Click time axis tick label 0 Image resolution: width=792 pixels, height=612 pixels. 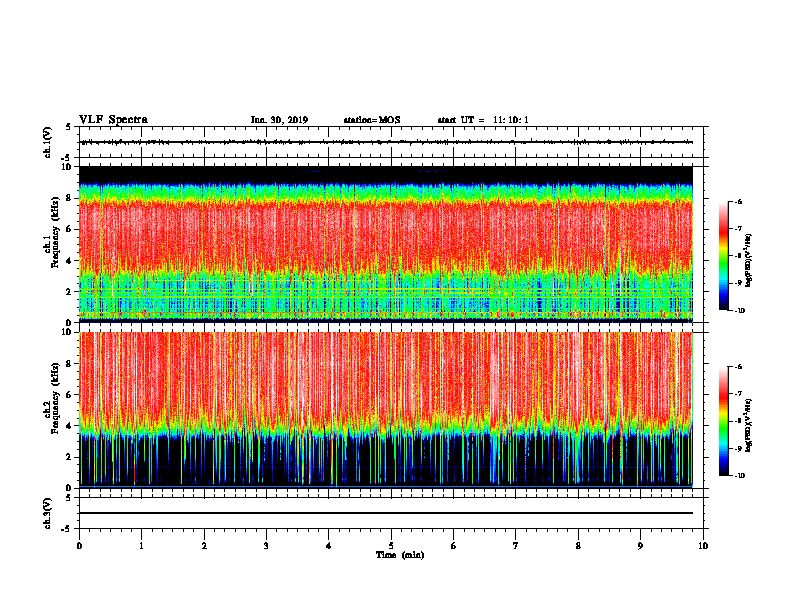[x=79, y=546]
